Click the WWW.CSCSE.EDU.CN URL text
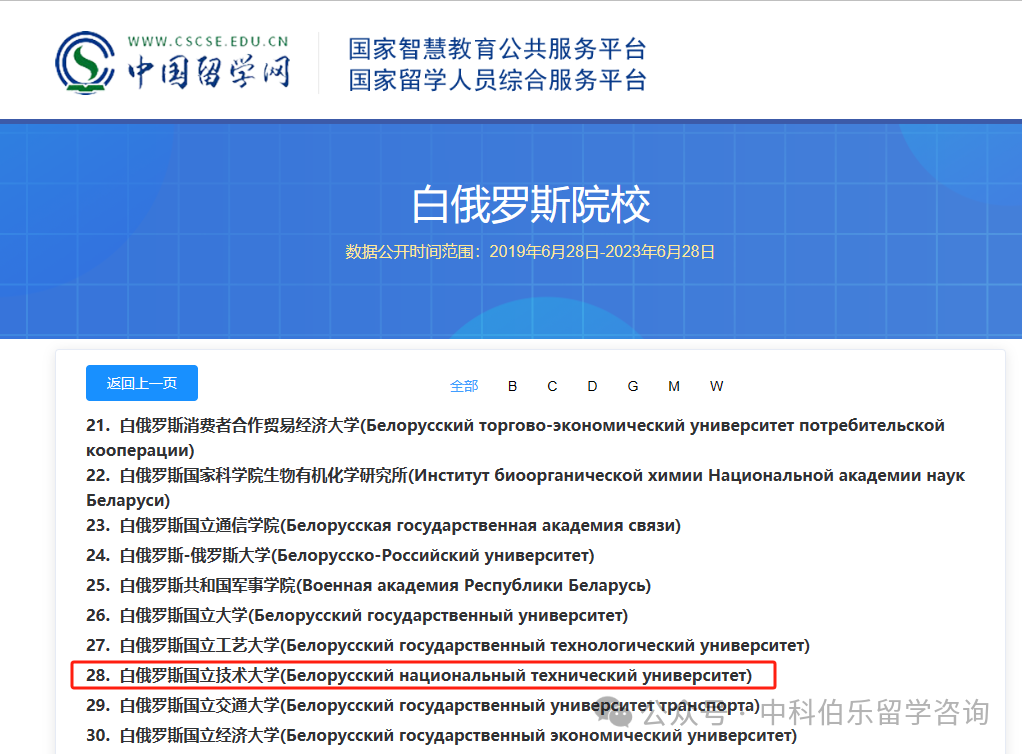 click(x=209, y=41)
